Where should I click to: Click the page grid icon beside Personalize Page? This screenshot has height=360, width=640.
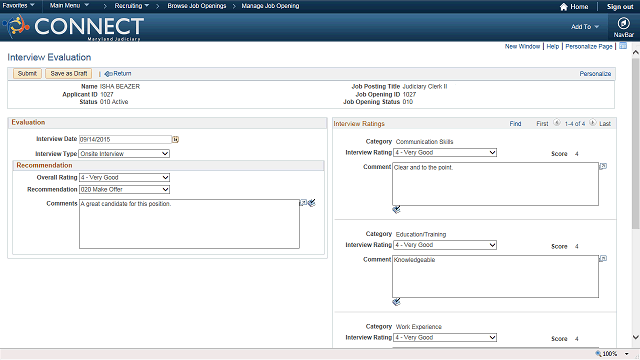pyautogui.click(x=623, y=46)
